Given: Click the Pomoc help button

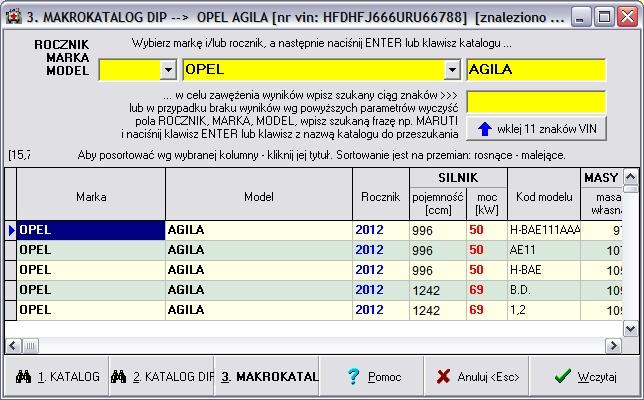Looking at the screenshot, I should 372,377.
